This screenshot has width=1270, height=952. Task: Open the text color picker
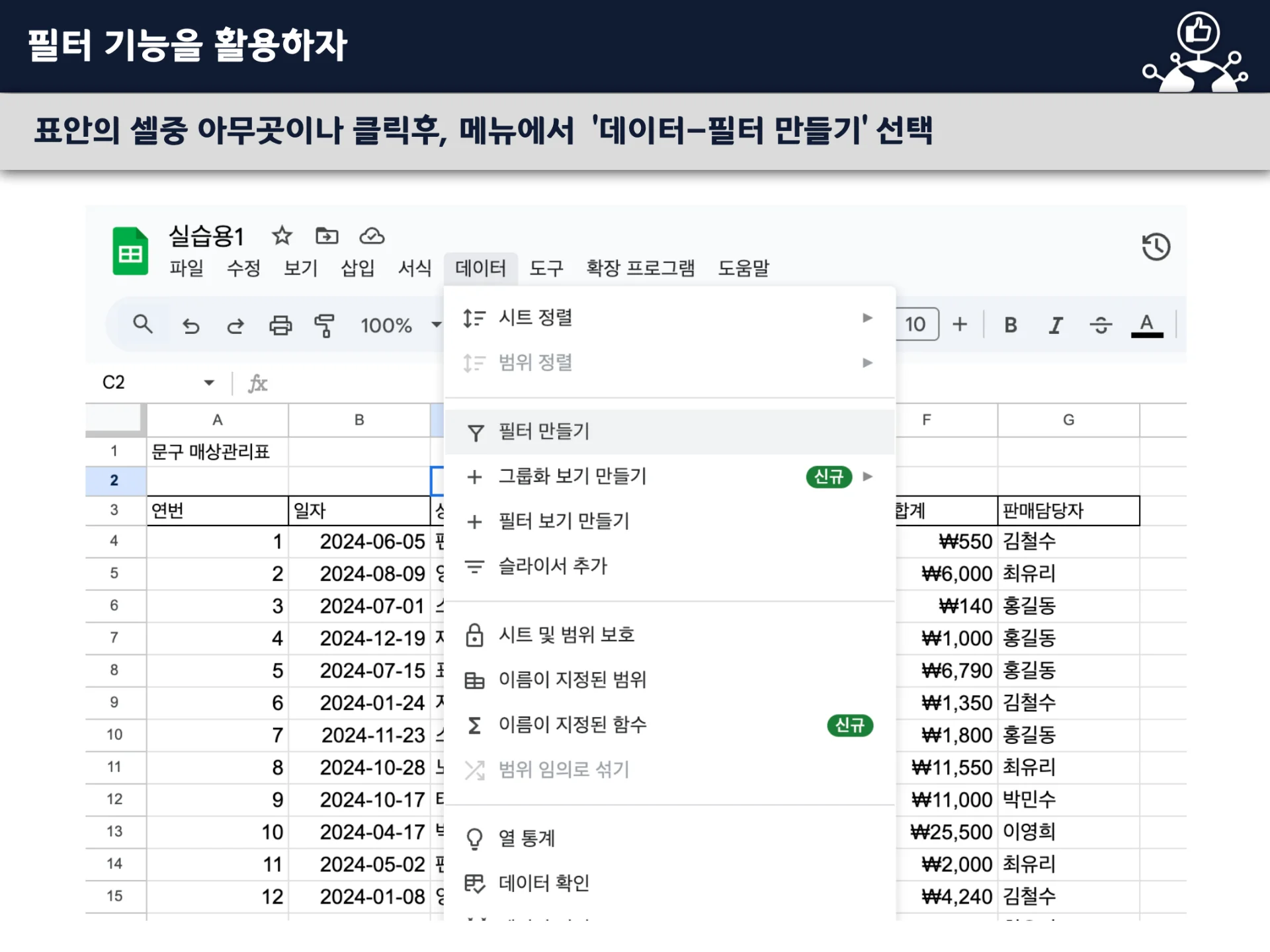(x=1147, y=325)
